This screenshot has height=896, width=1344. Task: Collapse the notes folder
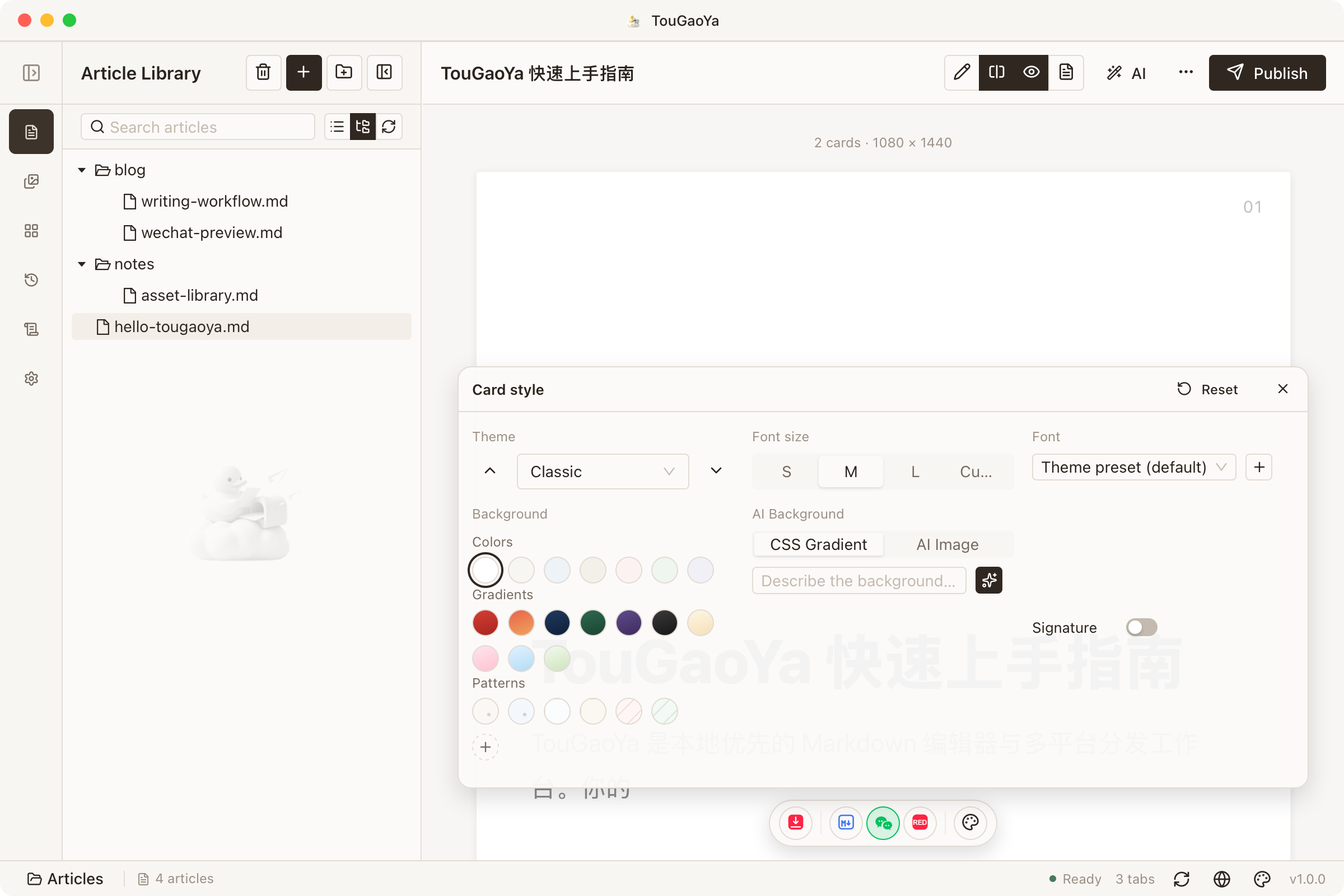click(x=82, y=264)
